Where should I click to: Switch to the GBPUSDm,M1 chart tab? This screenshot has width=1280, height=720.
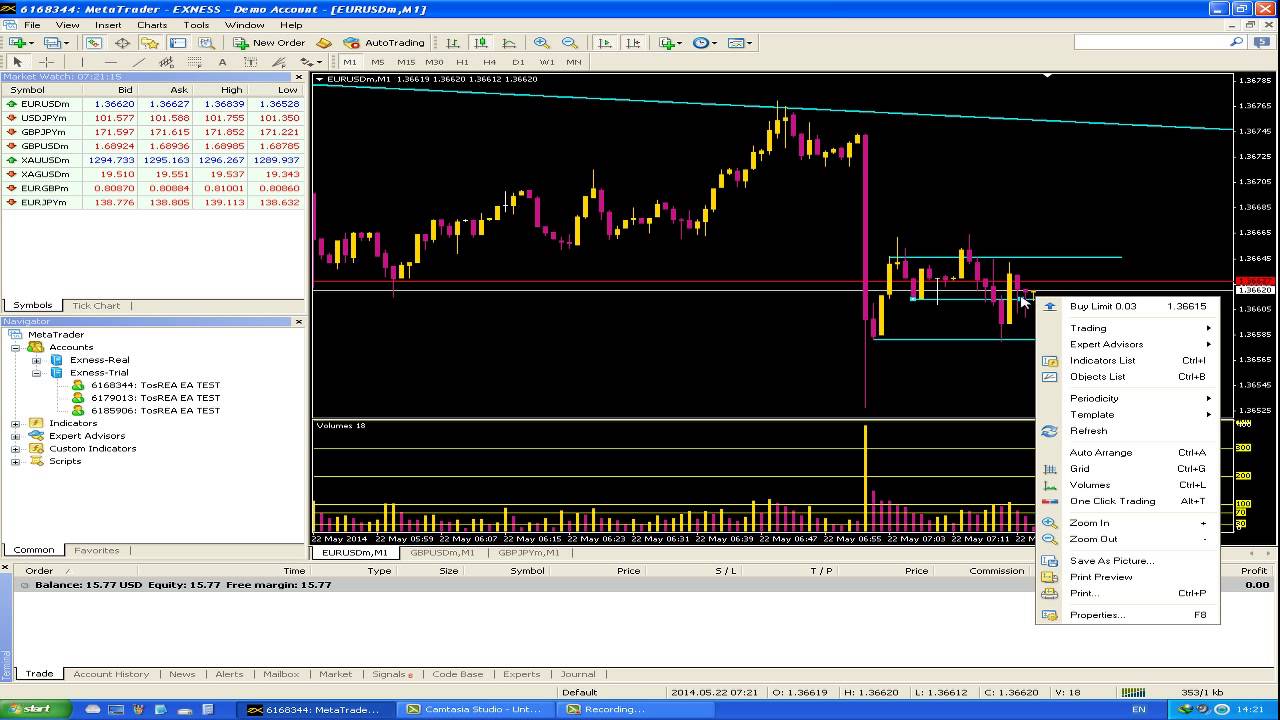442,553
